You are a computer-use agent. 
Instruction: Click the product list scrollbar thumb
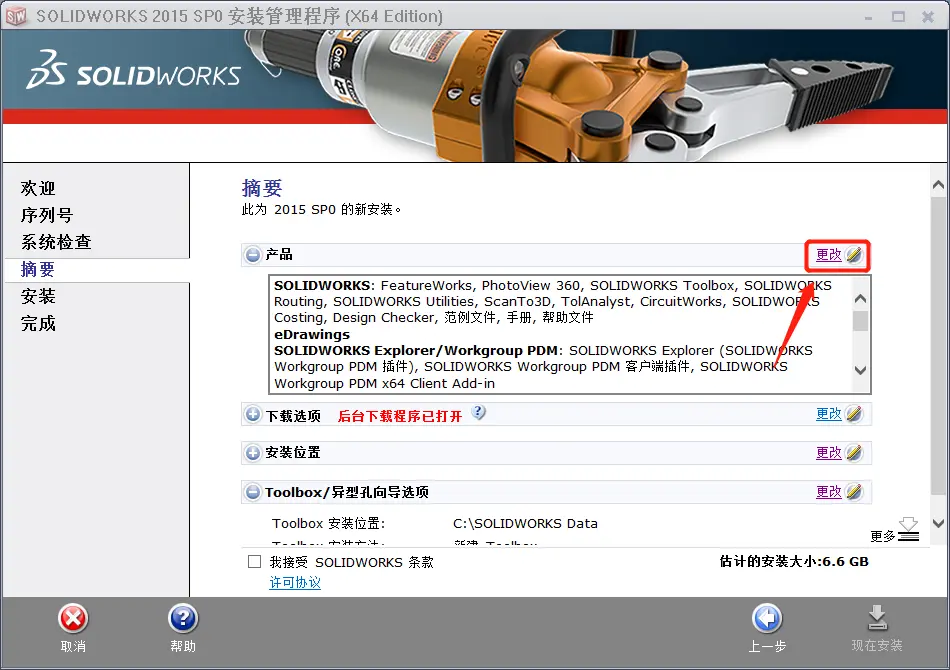(x=860, y=320)
